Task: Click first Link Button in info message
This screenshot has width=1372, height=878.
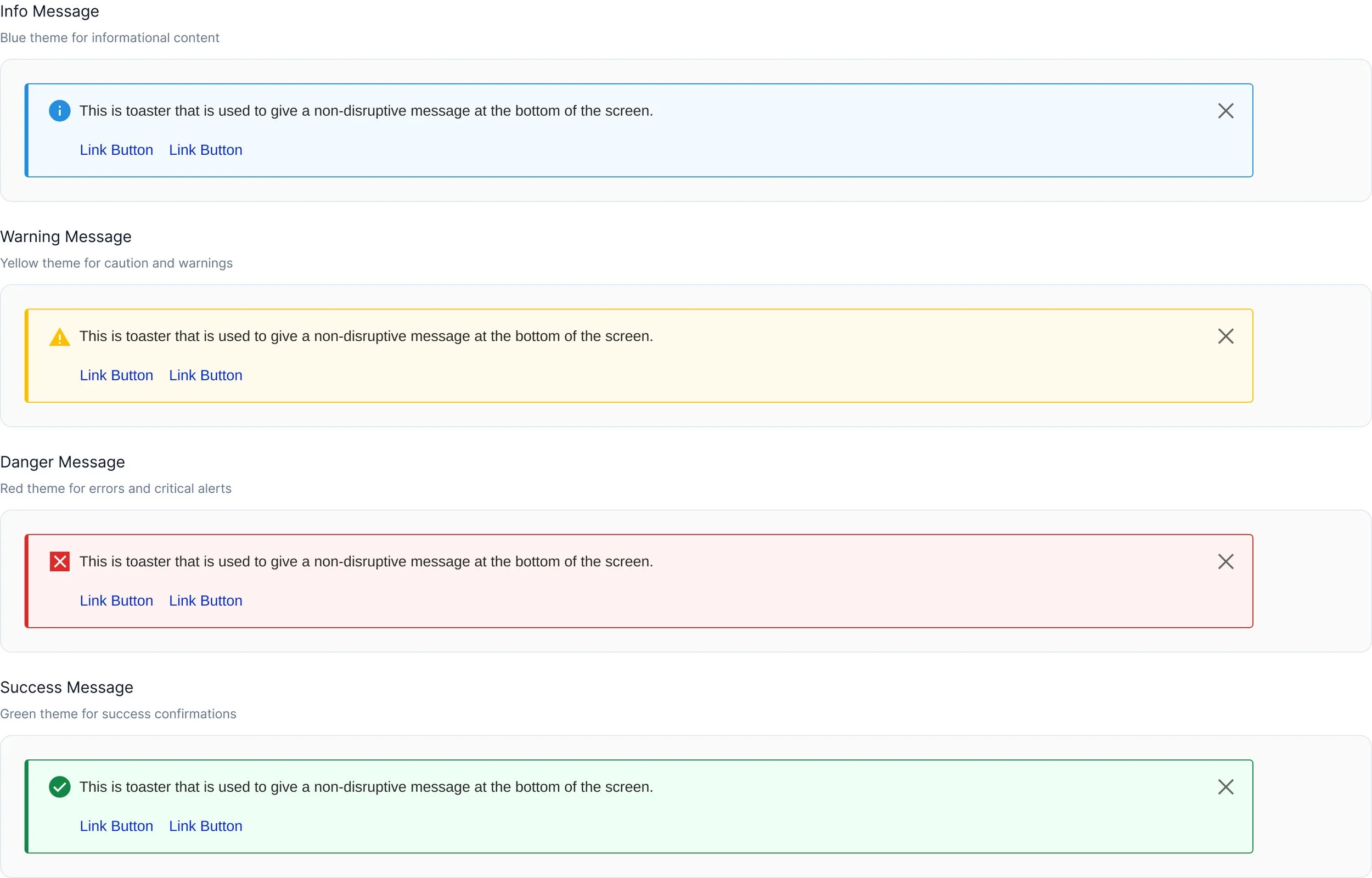Action: (116, 150)
